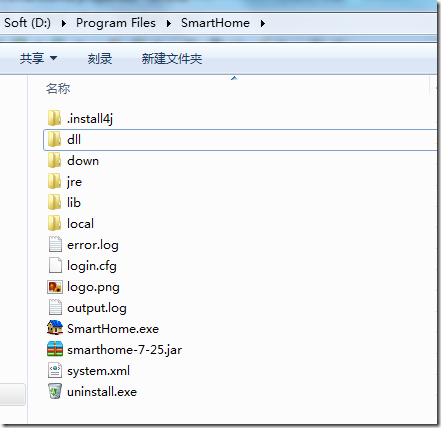The image size is (441, 428).
Task: Open the 共享 dropdown menu
Action: [x=38, y=59]
